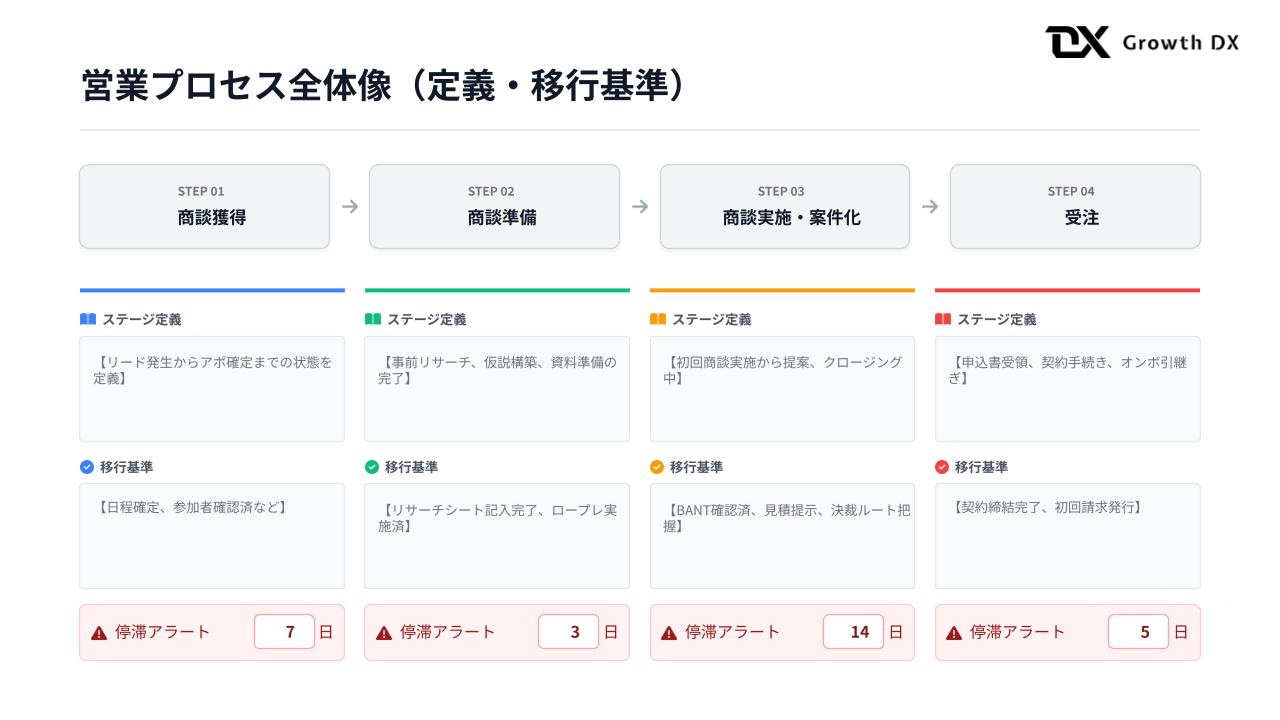Click warning triangle in 14日 stagnation alert
The width and height of the screenshot is (1280, 720).
click(669, 633)
